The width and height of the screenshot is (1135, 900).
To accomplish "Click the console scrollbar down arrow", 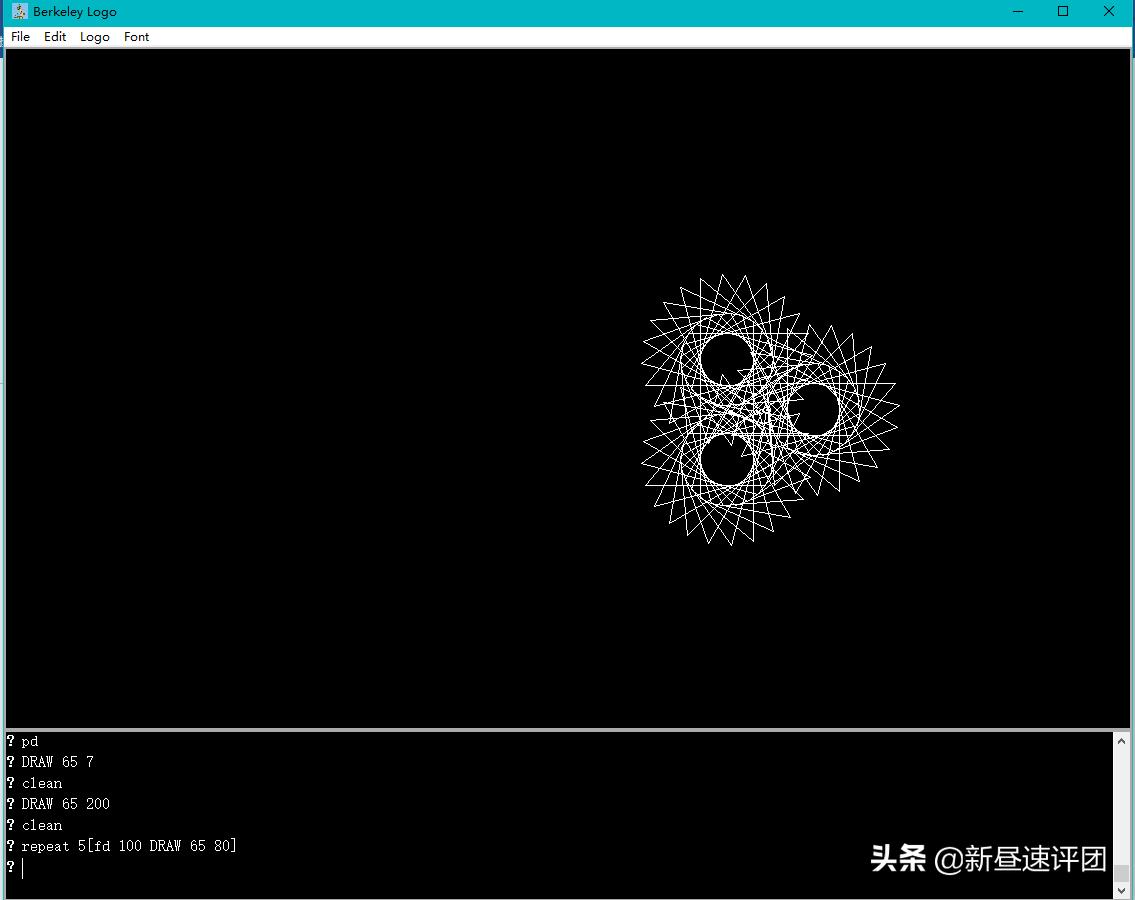I will pyautogui.click(x=1121, y=891).
